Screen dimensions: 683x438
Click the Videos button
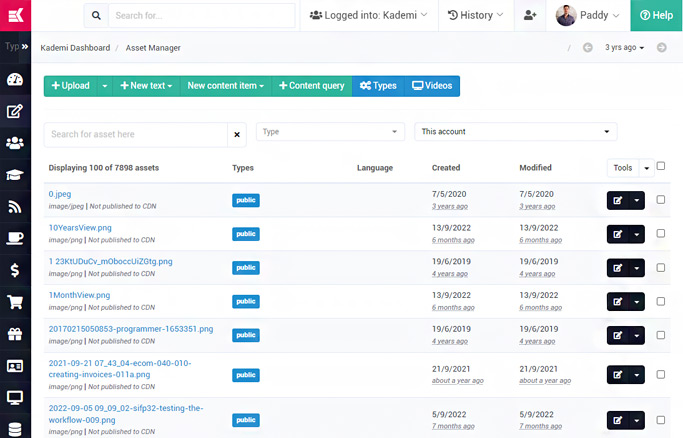(x=432, y=86)
